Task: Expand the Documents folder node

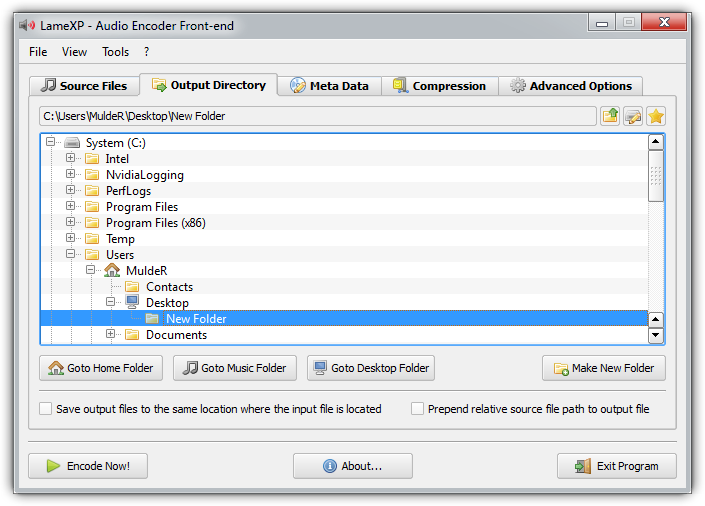Action: point(111,334)
